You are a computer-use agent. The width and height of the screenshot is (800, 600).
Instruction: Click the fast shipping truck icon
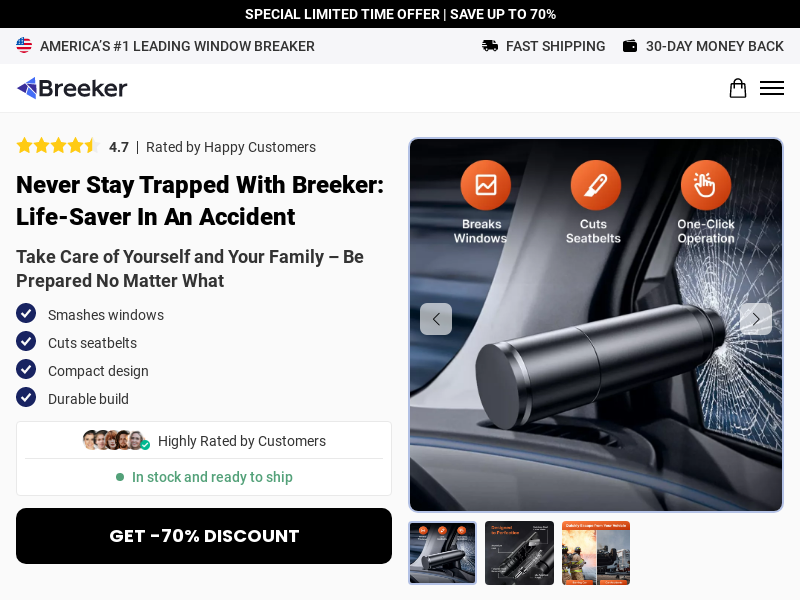[x=490, y=46]
